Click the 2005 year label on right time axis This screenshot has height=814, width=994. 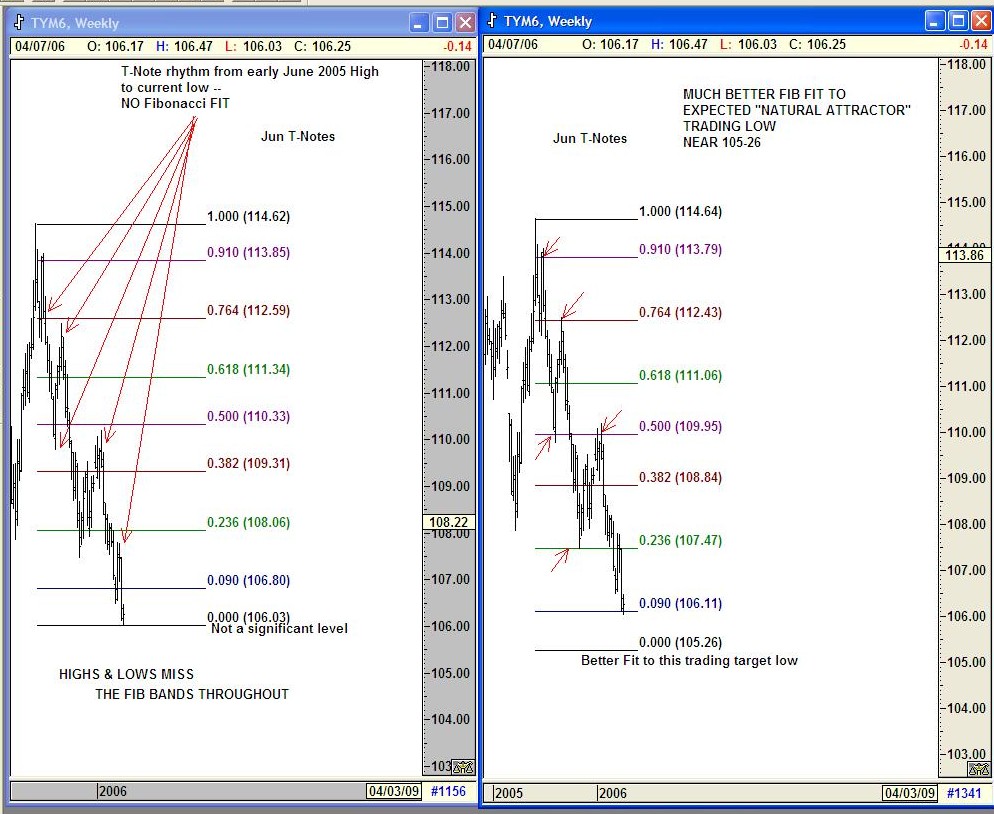point(508,793)
